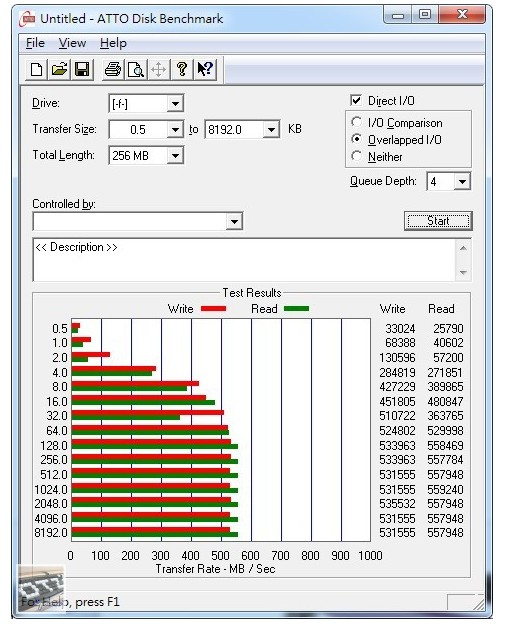Open the View menu
This screenshot has height=630, width=506.
point(72,43)
